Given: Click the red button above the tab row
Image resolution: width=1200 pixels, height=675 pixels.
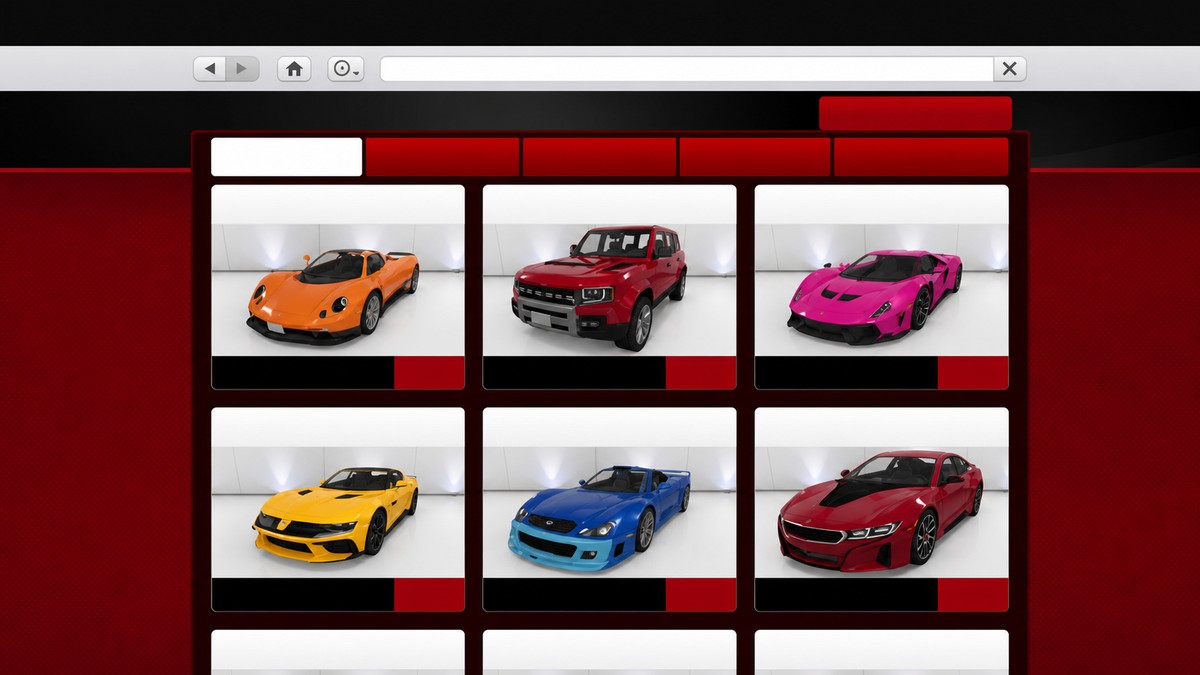Looking at the screenshot, I should [915, 113].
